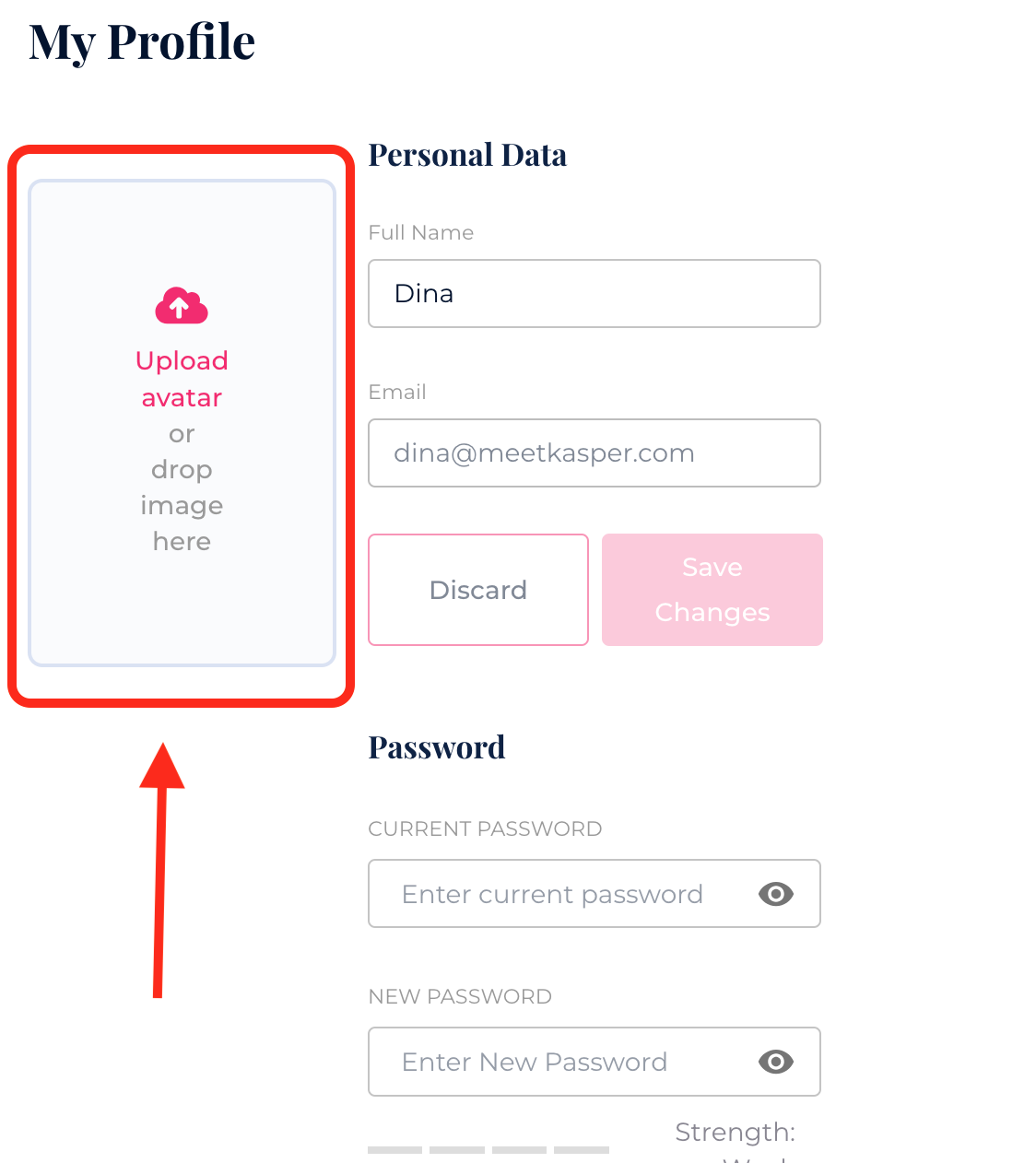Click the Password section heading
Image resolution: width=1036 pixels, height=1163 pixels.
(437, 747)
